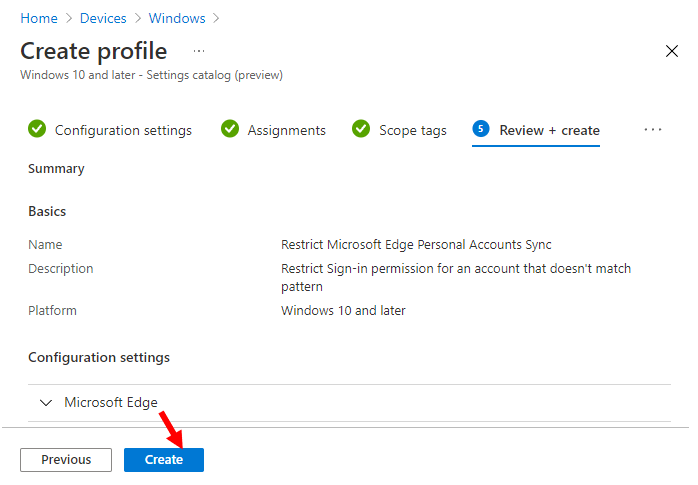Screen dimensions: 698x485
Task: Select the platform value 'Windows 10 and later'
Action: [343, 311]
